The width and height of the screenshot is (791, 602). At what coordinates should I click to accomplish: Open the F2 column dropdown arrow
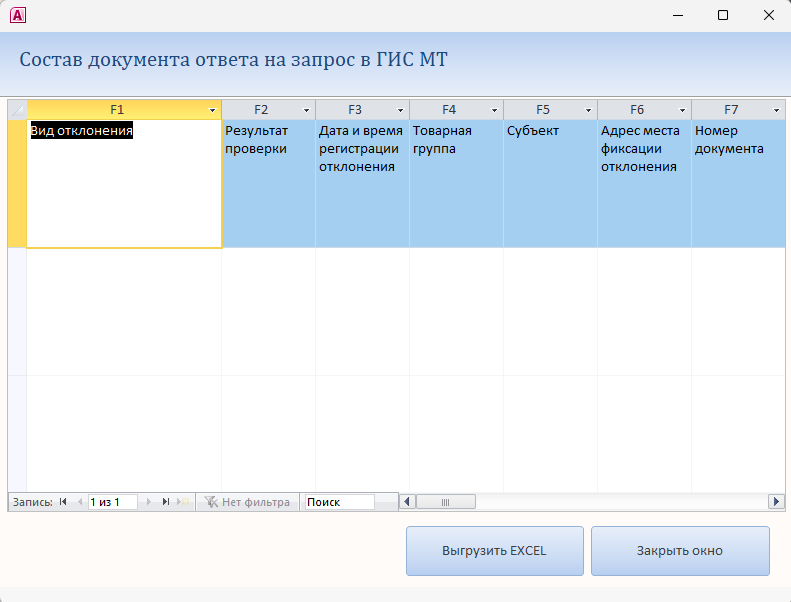coord(306,110)
